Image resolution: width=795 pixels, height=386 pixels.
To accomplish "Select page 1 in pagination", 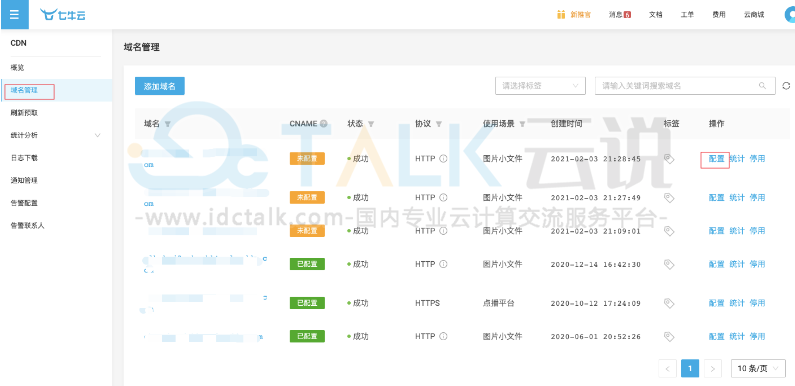I will pos(690,369).
